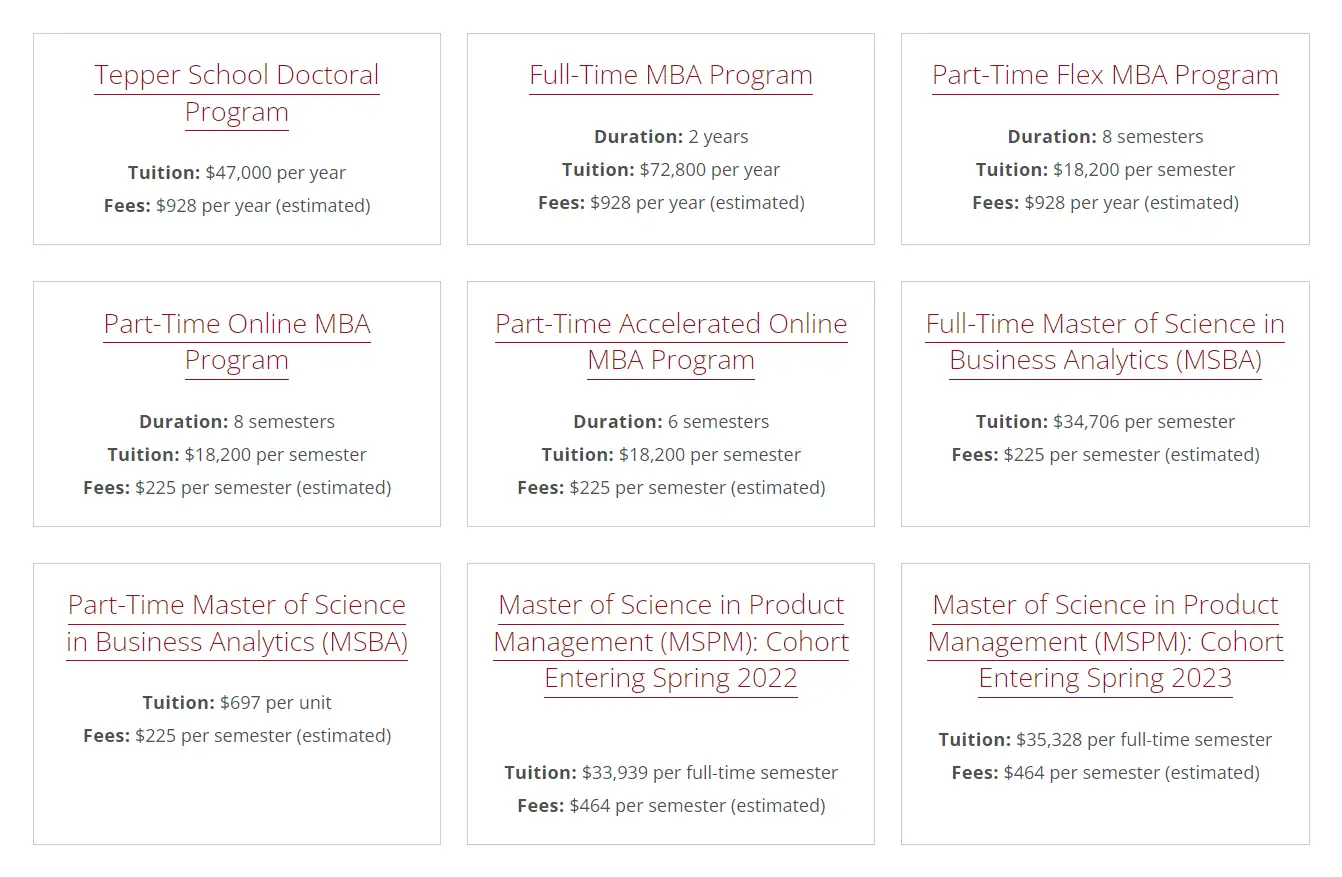Open the Full-Time MBA Program link
The width and height of the screenshot is (1342, 877).
pyautogui.click(x=670, y=75)
